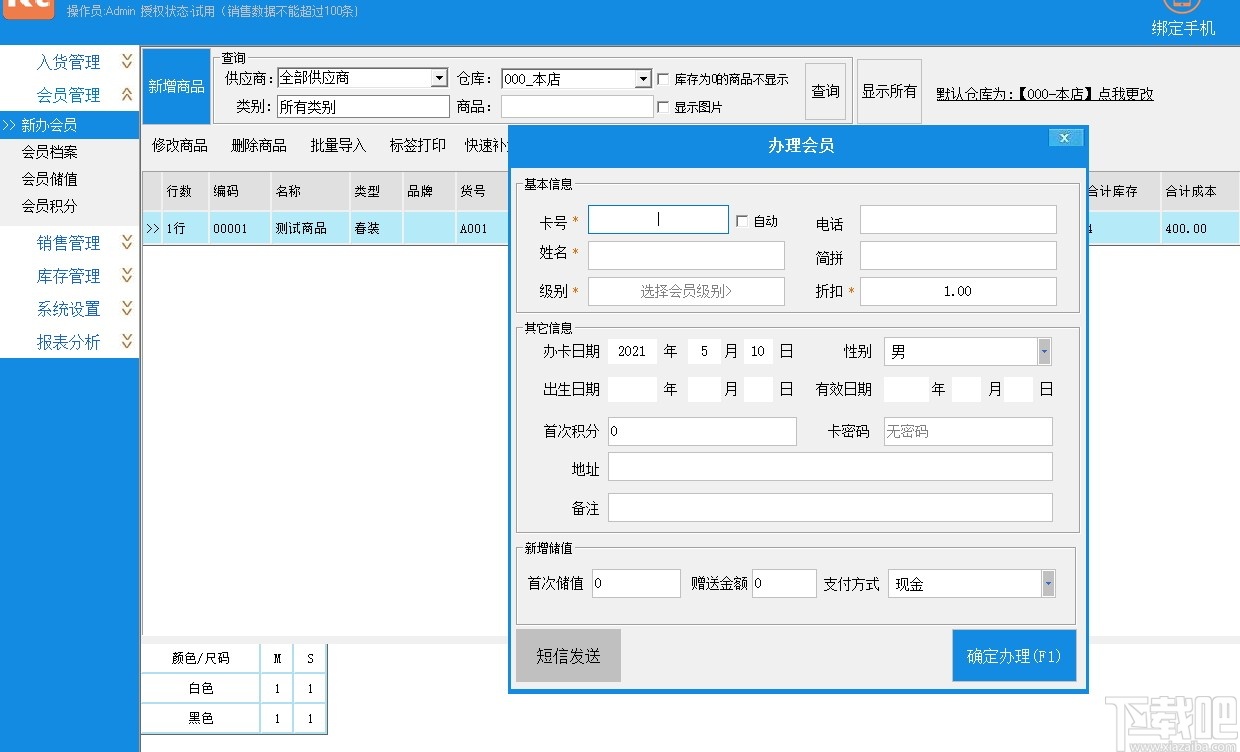Image resolution: width=1240 pixels, height=752 pixels.
Task: Open the 性别 gender dropdown
Action: (x=1044, y=351)
